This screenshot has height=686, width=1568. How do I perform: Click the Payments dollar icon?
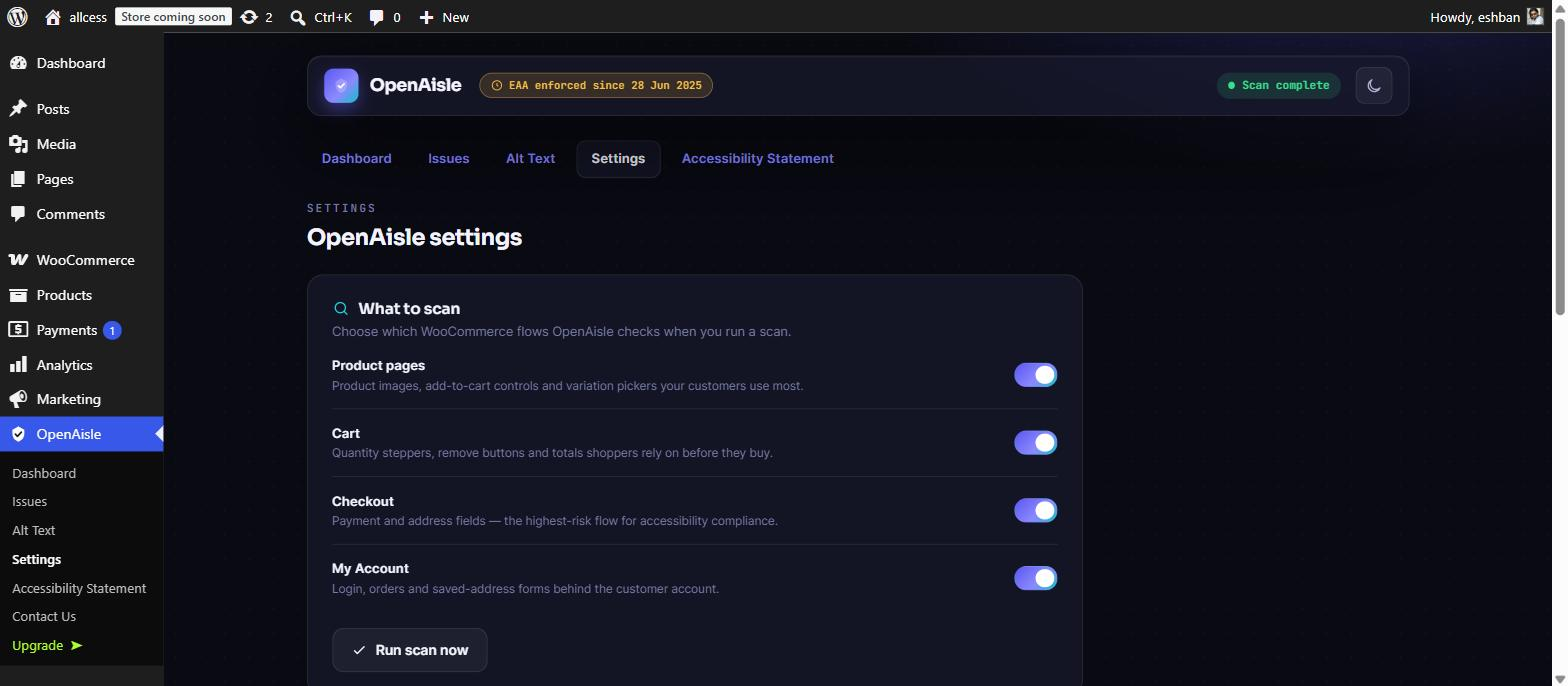(x=18, y=330)
